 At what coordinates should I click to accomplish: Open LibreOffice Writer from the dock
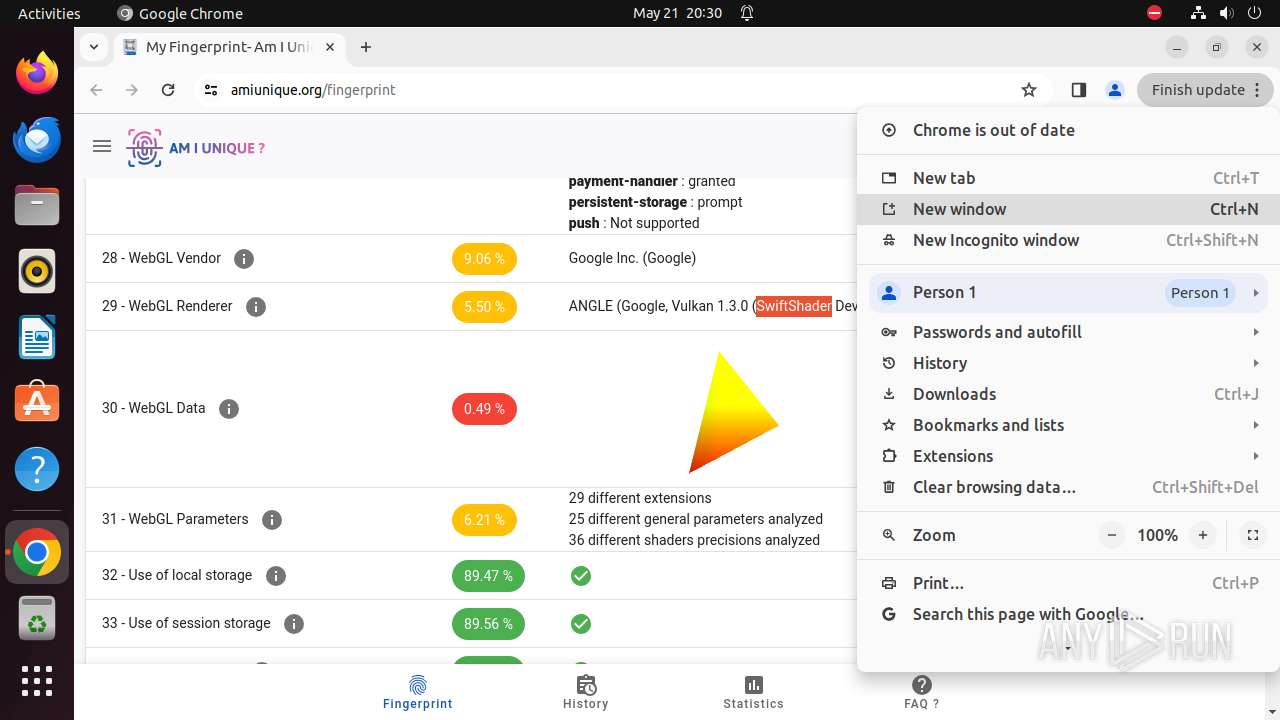(37, 337)
